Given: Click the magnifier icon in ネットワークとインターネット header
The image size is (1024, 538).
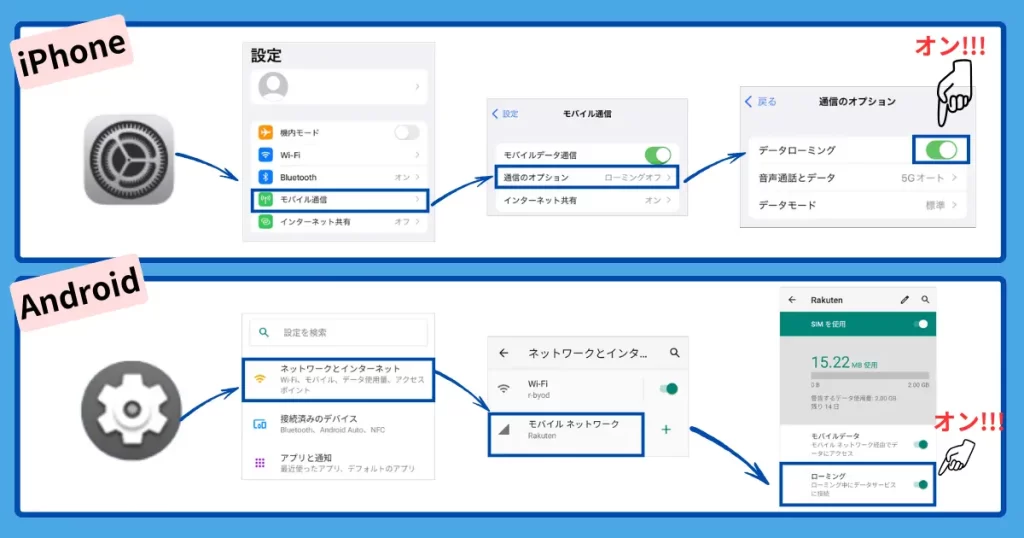Looking at the screenshot, I should [675, 353].
